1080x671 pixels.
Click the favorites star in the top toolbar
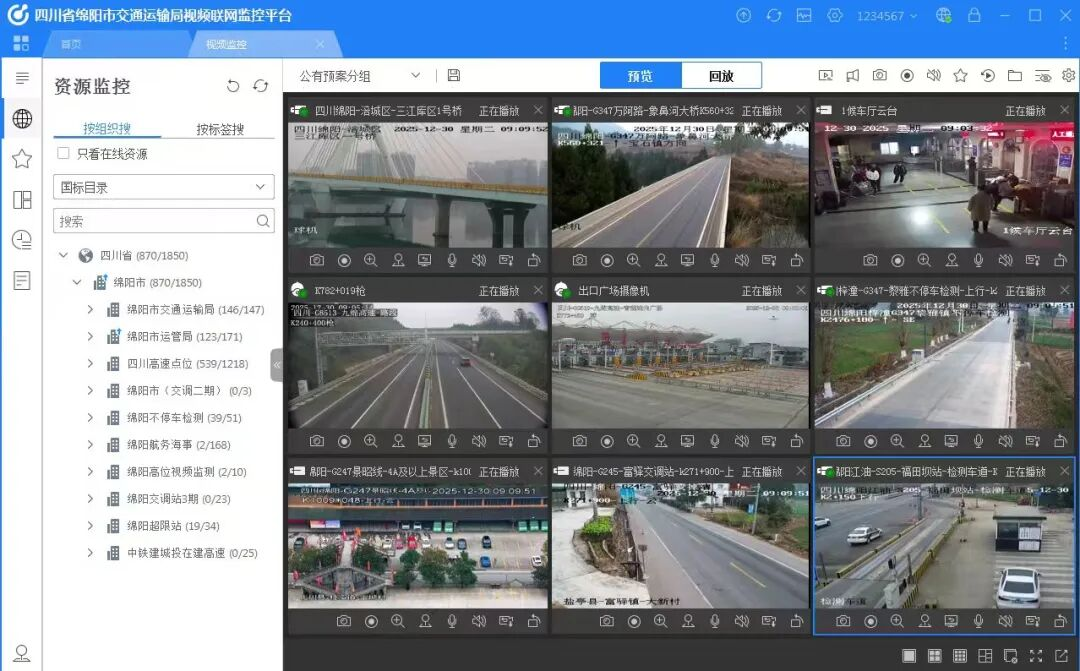click(960, 76)
